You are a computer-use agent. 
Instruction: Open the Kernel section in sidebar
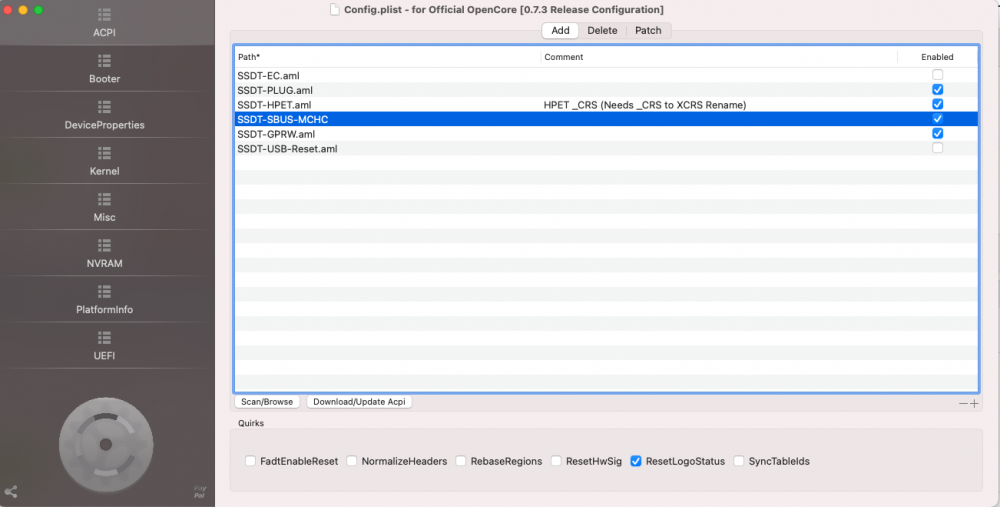105,161
